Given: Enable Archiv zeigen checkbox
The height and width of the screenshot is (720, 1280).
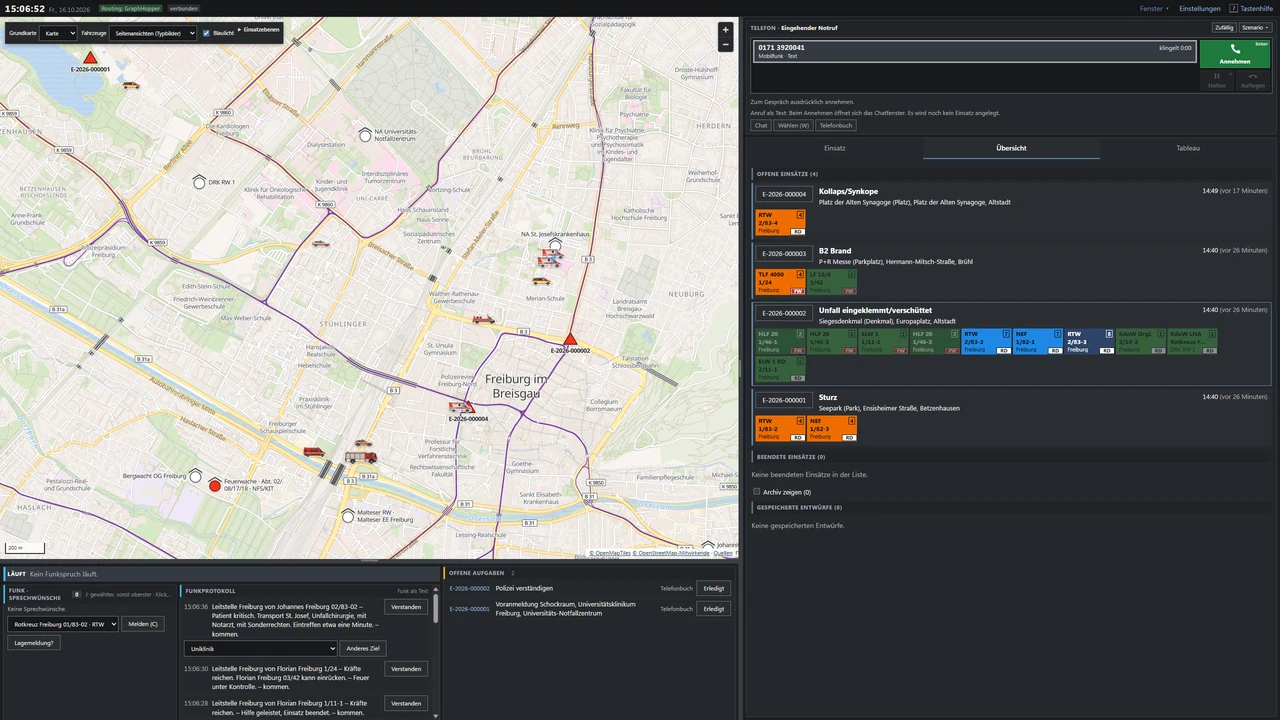Looking at the screenshot, I should tap(756, 492).
